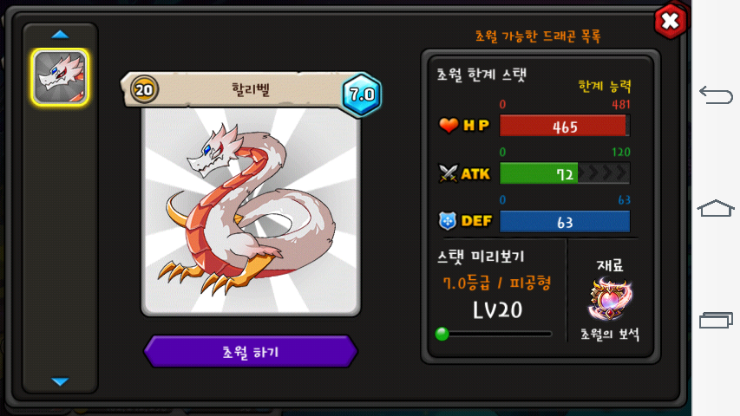Image resolution: width=740 pixels, height=416 pixels.
Task: Click the large dragon portrait card
Action: coord(251,212)
